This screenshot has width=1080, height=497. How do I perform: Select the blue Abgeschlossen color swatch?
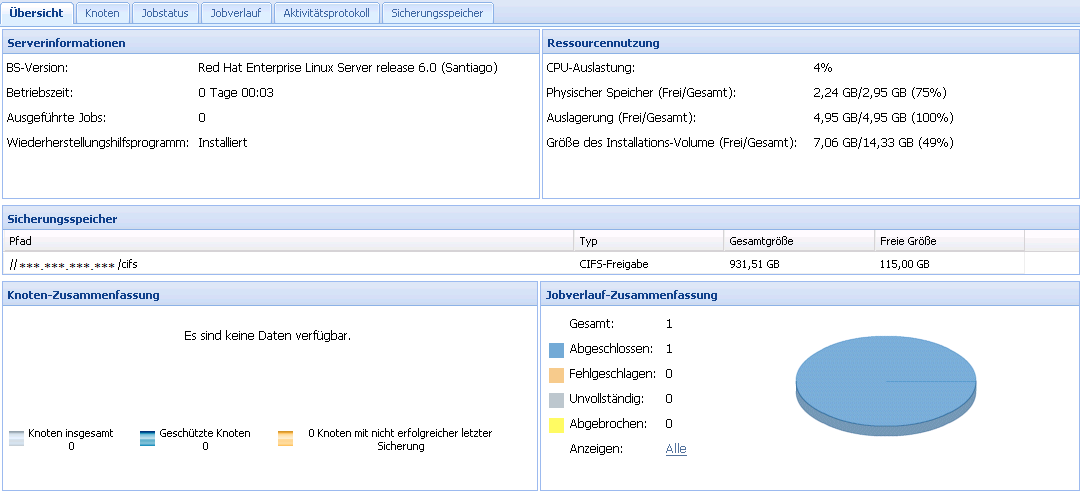tap(557, 350)
